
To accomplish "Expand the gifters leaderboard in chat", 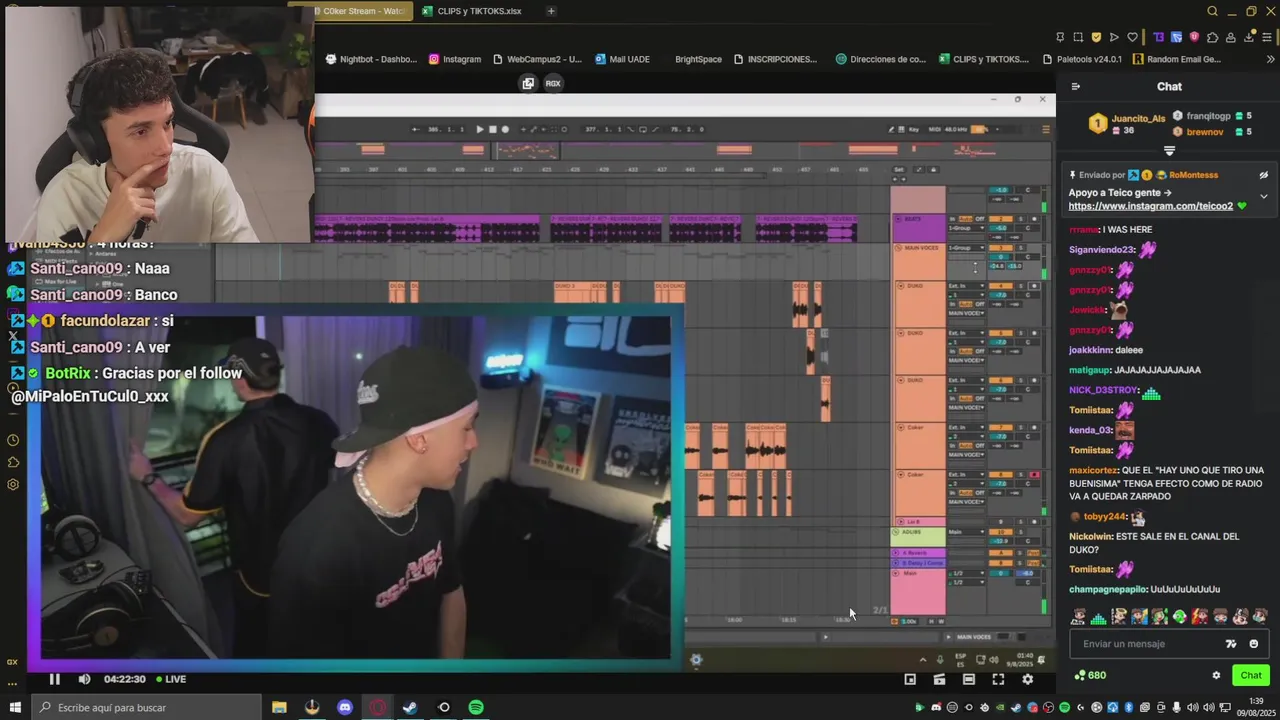I will point(1169,151).
